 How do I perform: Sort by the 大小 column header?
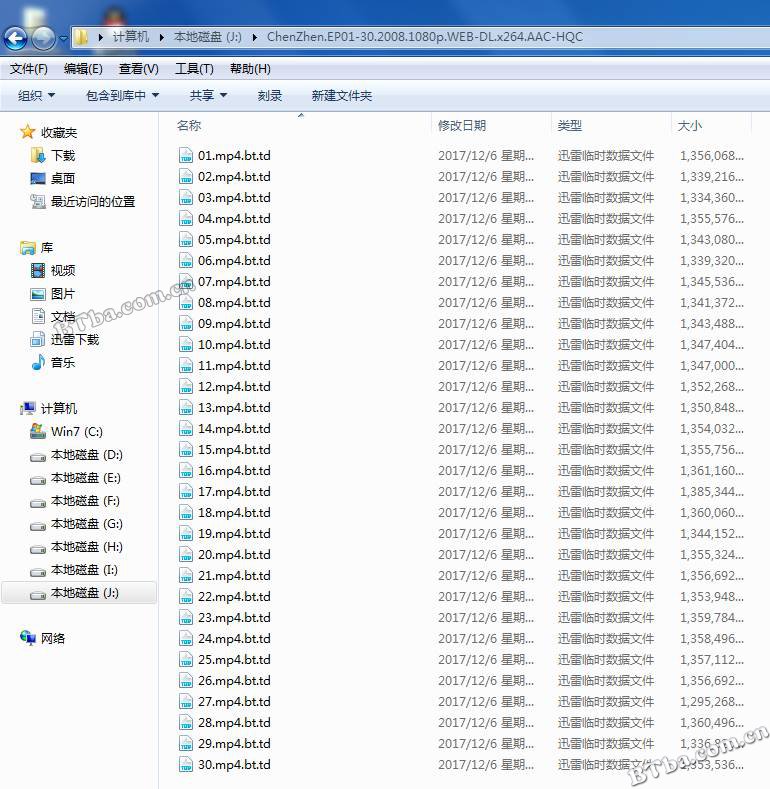[689, 125]
